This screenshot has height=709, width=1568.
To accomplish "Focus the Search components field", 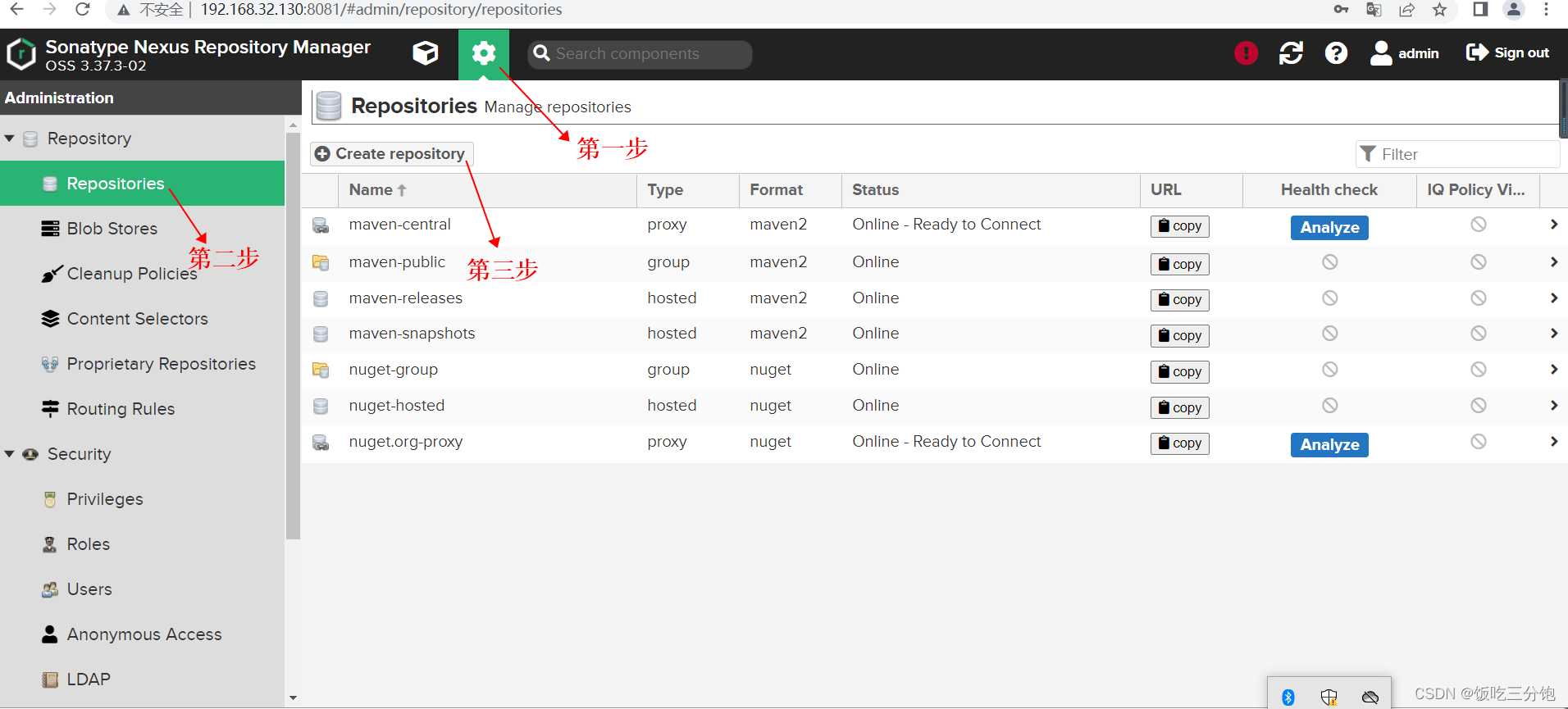I will point(640,54).
